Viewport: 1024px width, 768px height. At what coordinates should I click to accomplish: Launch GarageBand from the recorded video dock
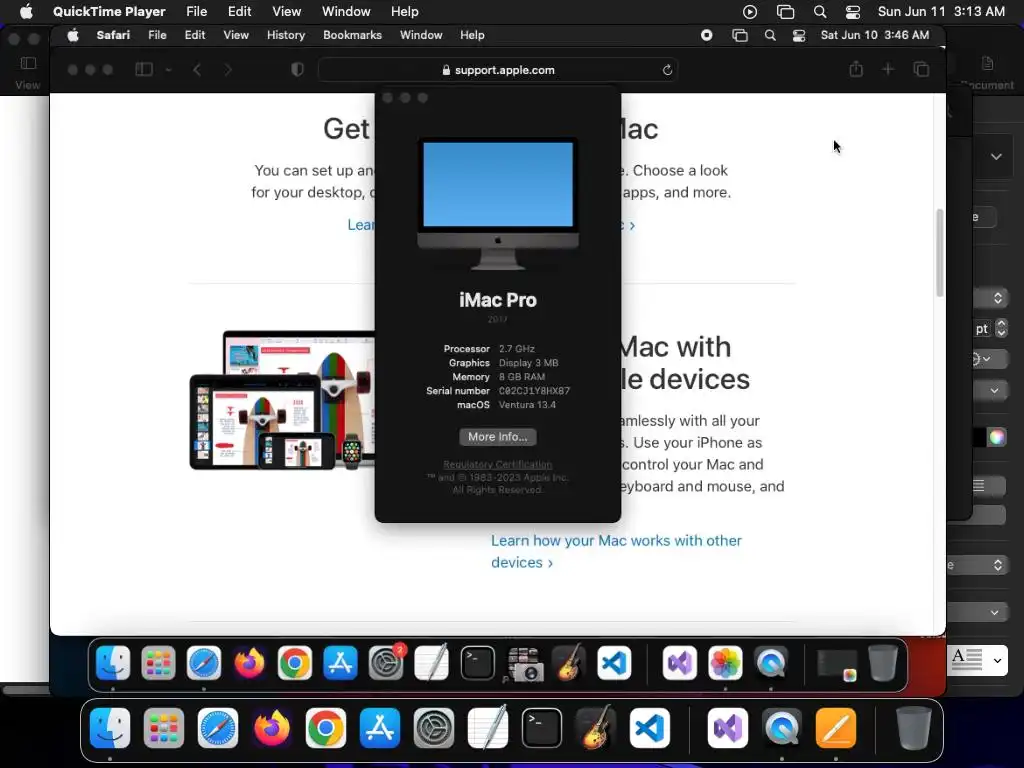569,664
